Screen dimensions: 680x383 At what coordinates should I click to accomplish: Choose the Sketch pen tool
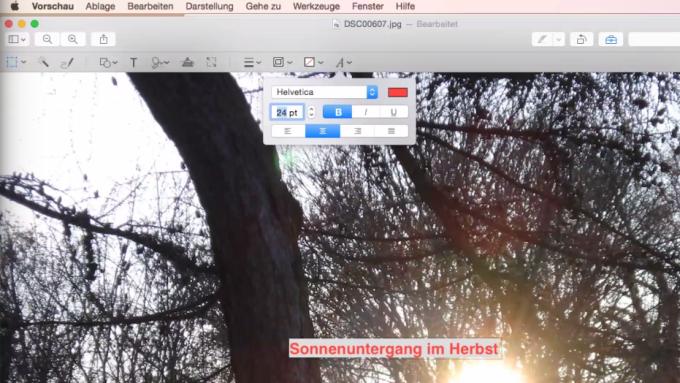click(67, 62)
